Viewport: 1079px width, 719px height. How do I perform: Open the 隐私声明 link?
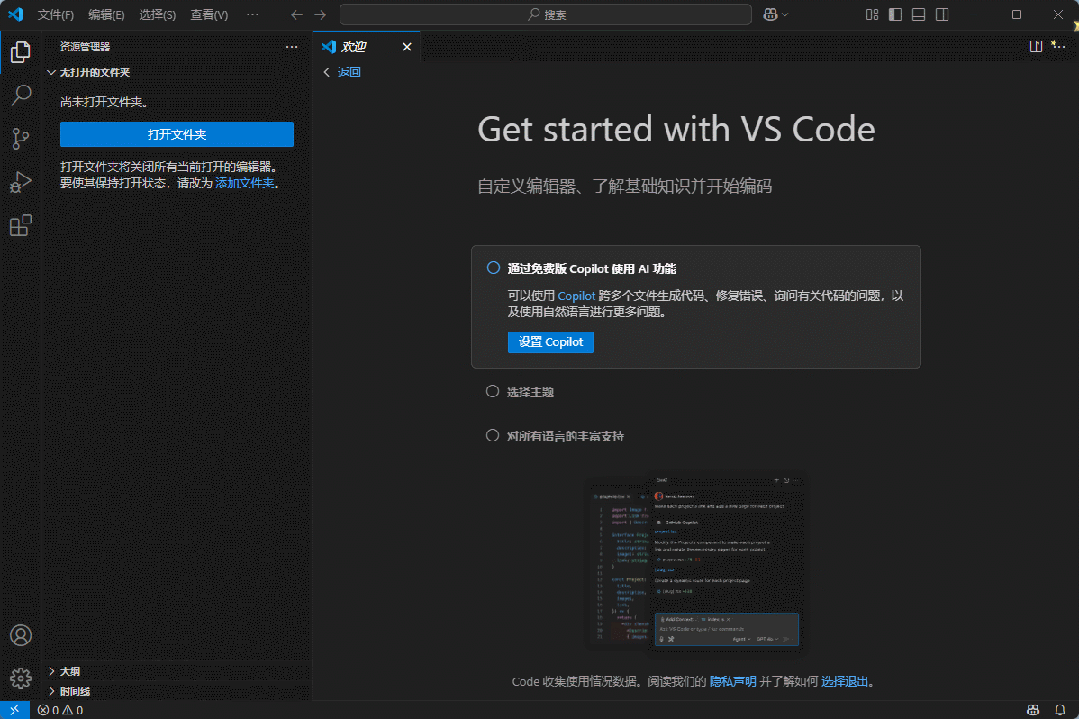(x=733, y=682)
